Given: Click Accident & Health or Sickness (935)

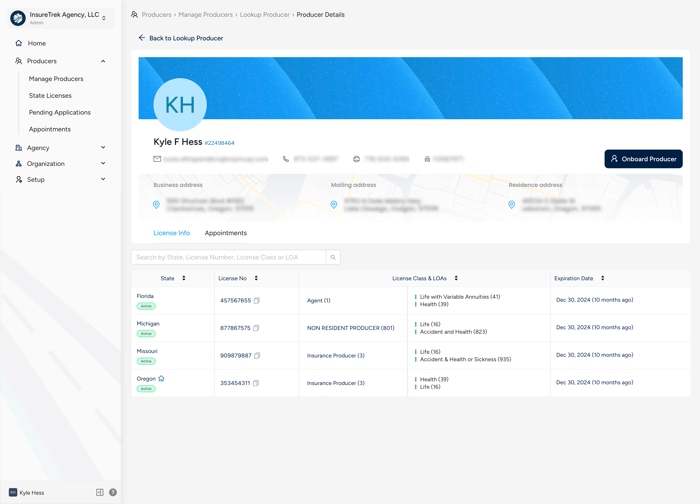Looking at the screenshot, I should pos(465,359).
